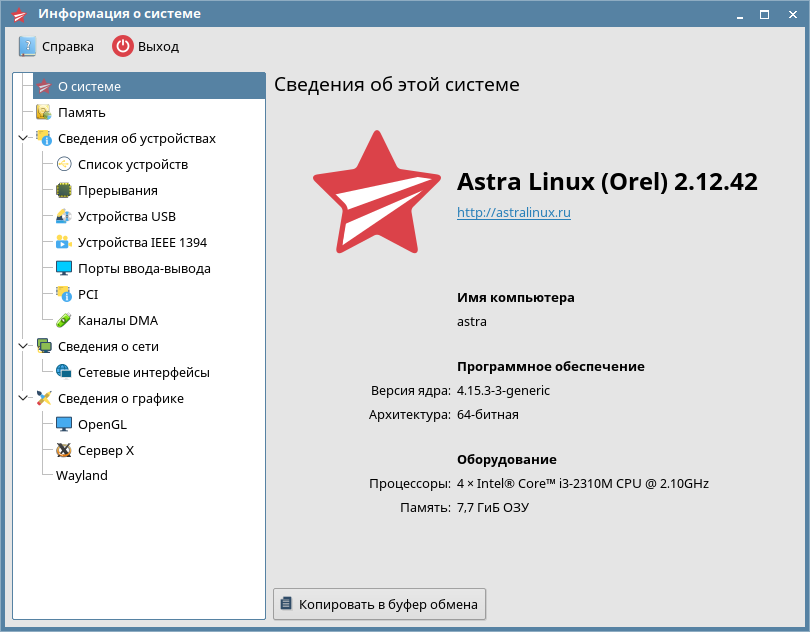
Task: Click the OpenGL monitor icon
Action: coord(64,424)
